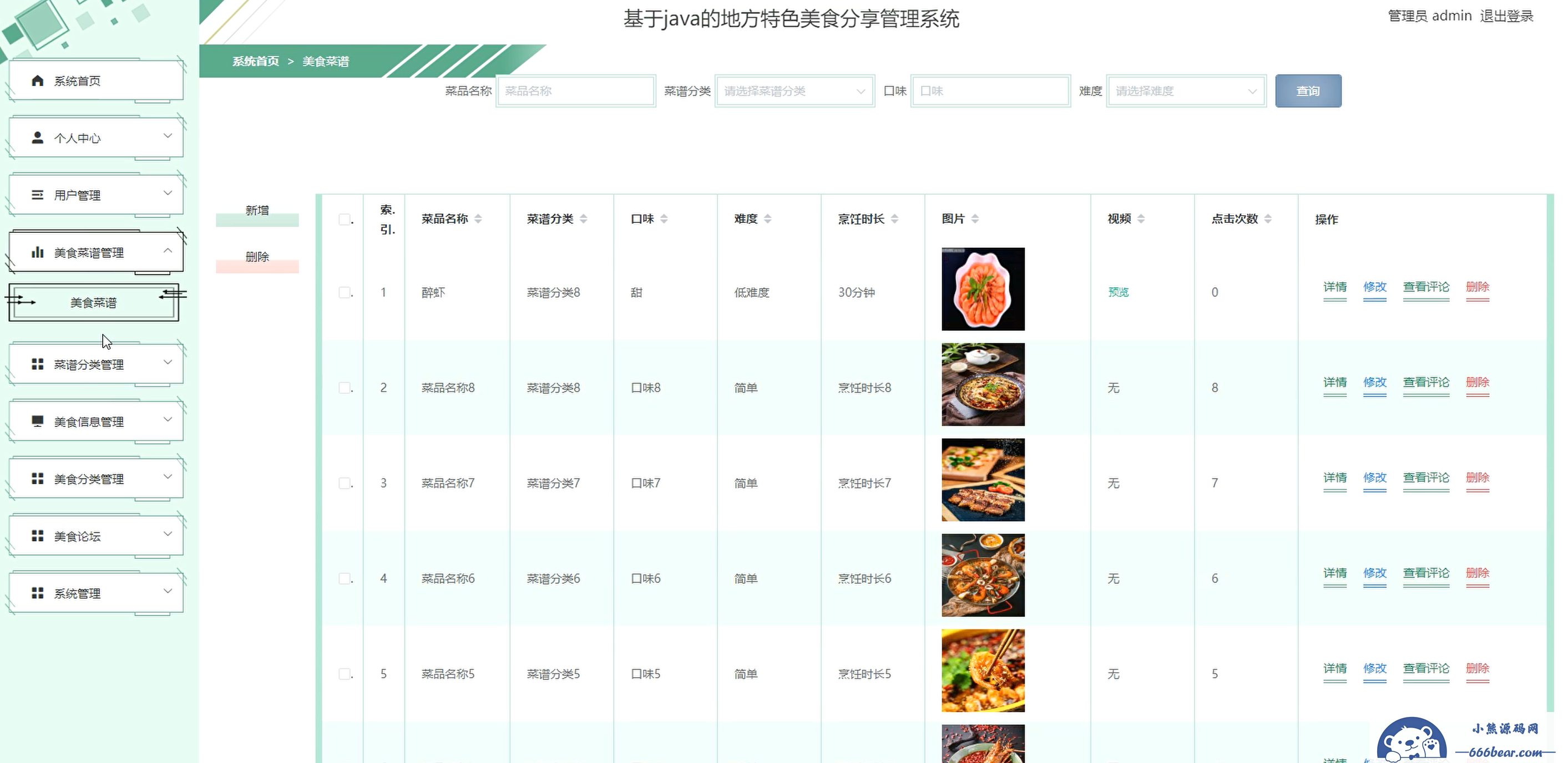Sort by 菜谱分类 column arrows
This screenshot has height=763, width=1568.
click(583, 219)
